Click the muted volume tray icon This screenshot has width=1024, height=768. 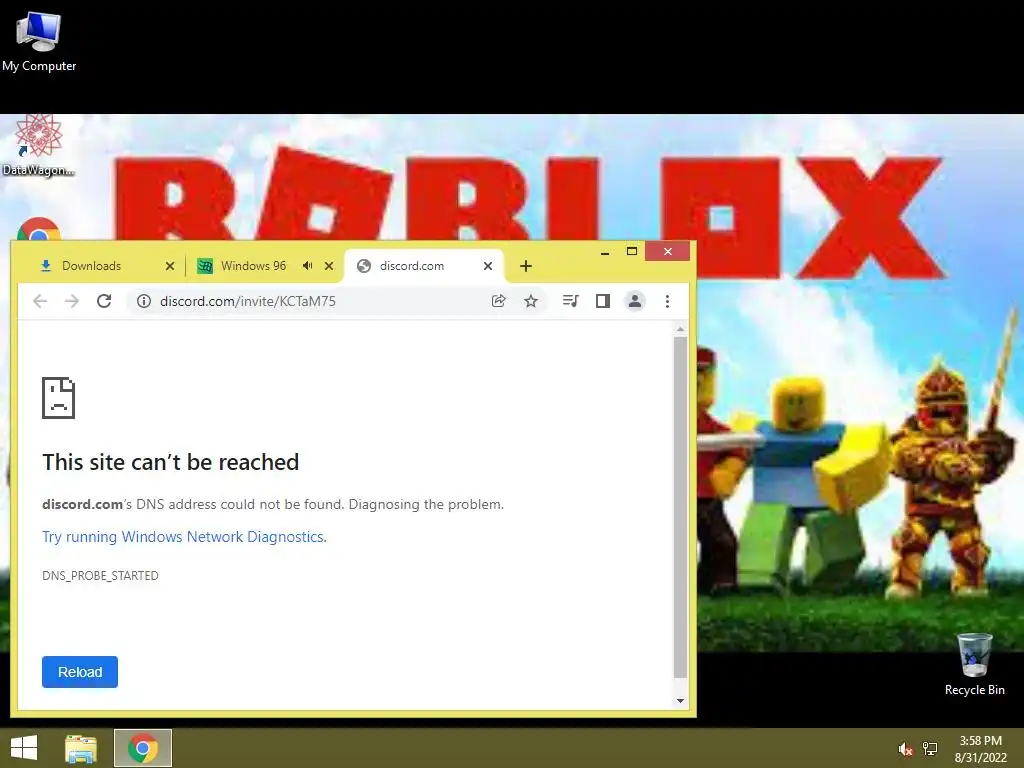[x=905, y=749]
